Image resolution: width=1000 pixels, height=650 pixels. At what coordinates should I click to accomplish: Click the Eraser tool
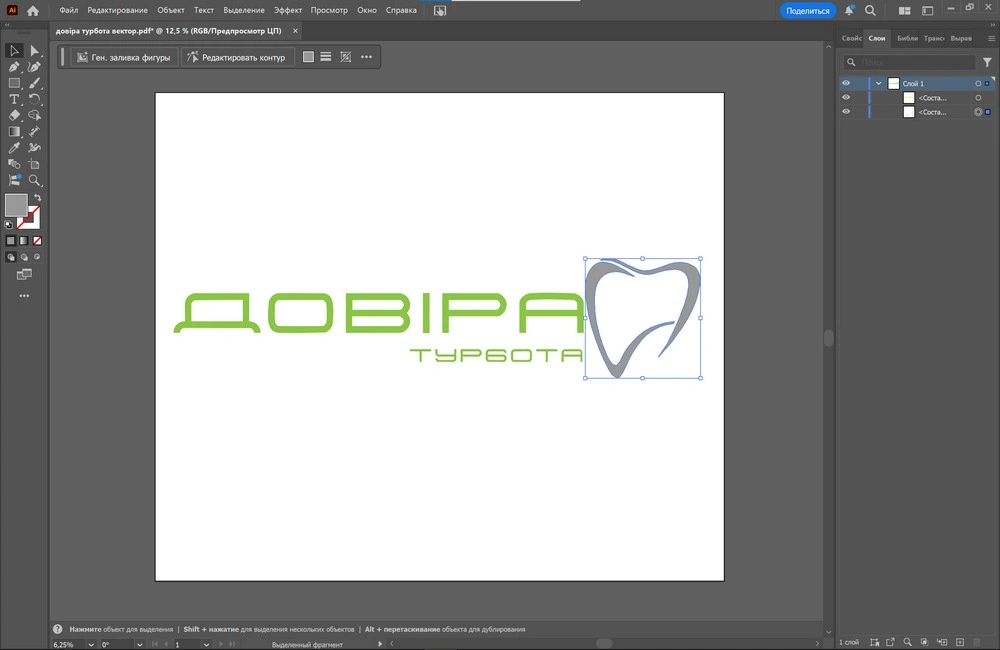coord(14,116)
